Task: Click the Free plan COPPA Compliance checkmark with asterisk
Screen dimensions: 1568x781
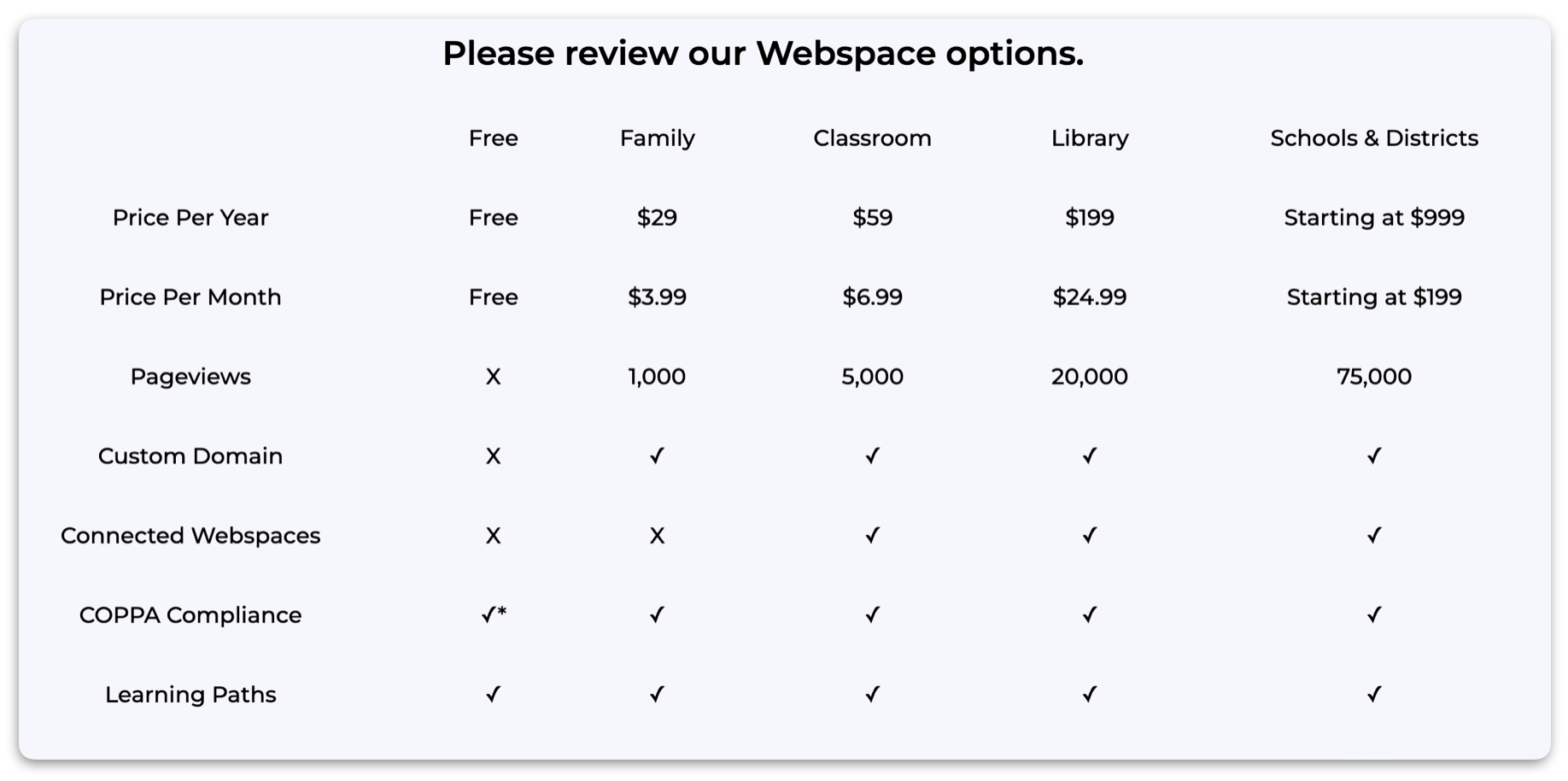Action: pos(494,614)
